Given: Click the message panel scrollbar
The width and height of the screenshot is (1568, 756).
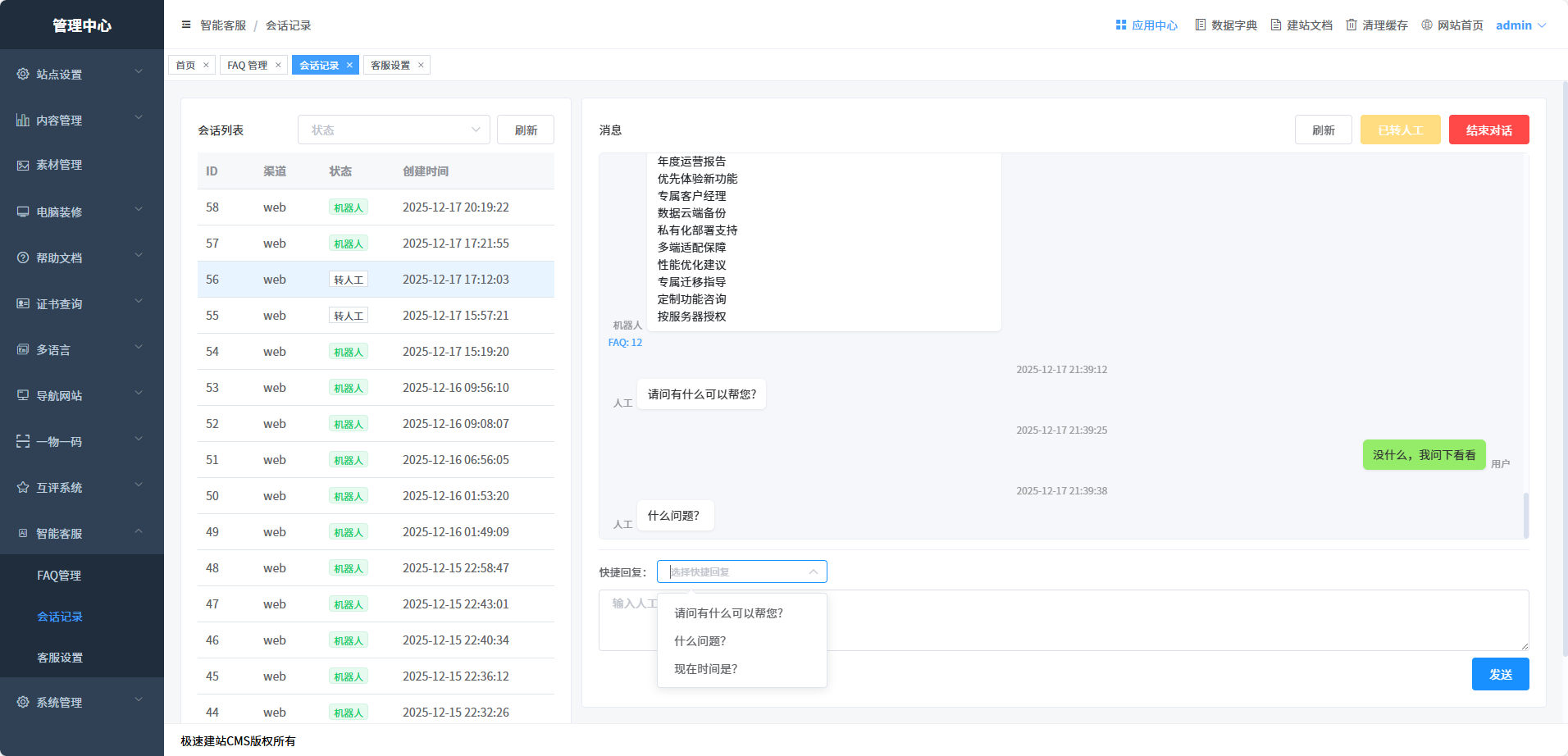Looking at the screenshot, I should click(x=1525, y=515).
